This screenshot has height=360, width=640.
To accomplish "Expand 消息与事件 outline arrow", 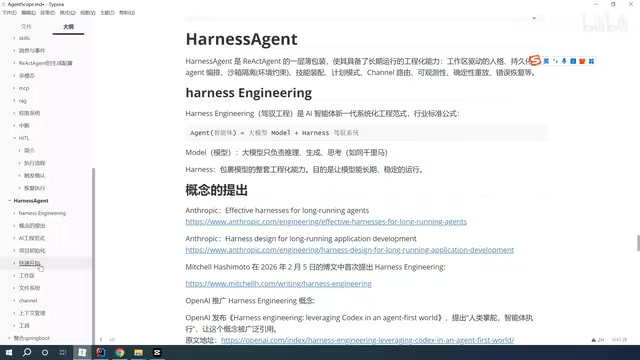I will coord(14,51).
